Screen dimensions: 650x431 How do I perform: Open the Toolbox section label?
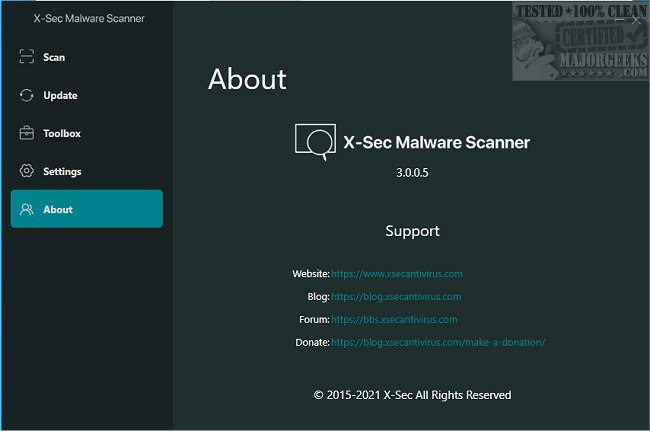(62, 133)
